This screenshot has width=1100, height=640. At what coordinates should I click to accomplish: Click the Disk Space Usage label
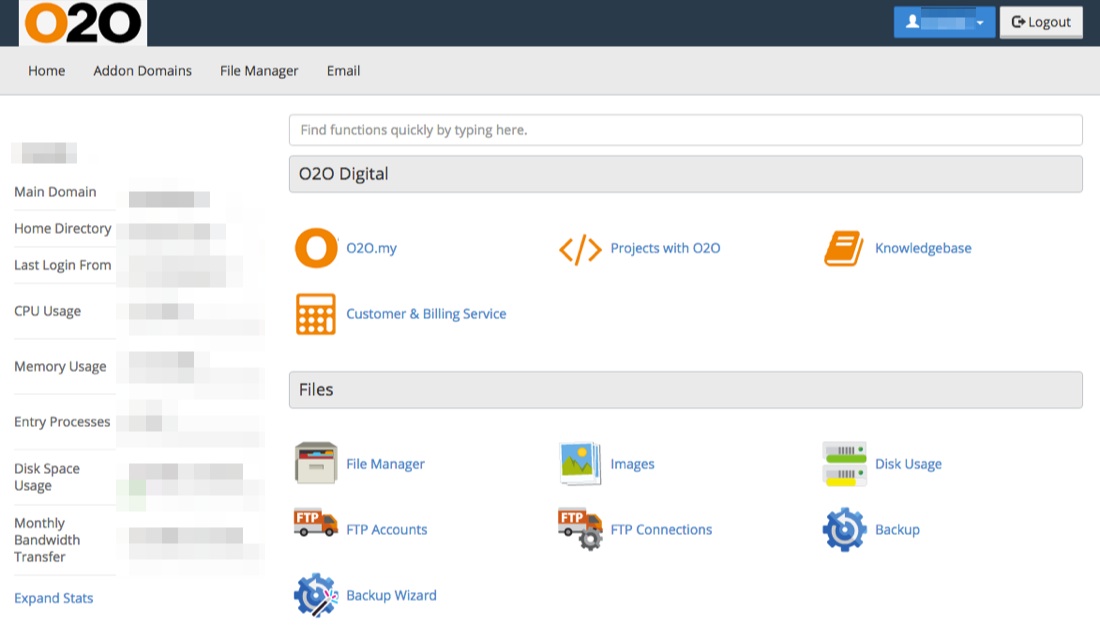(47, 477)
